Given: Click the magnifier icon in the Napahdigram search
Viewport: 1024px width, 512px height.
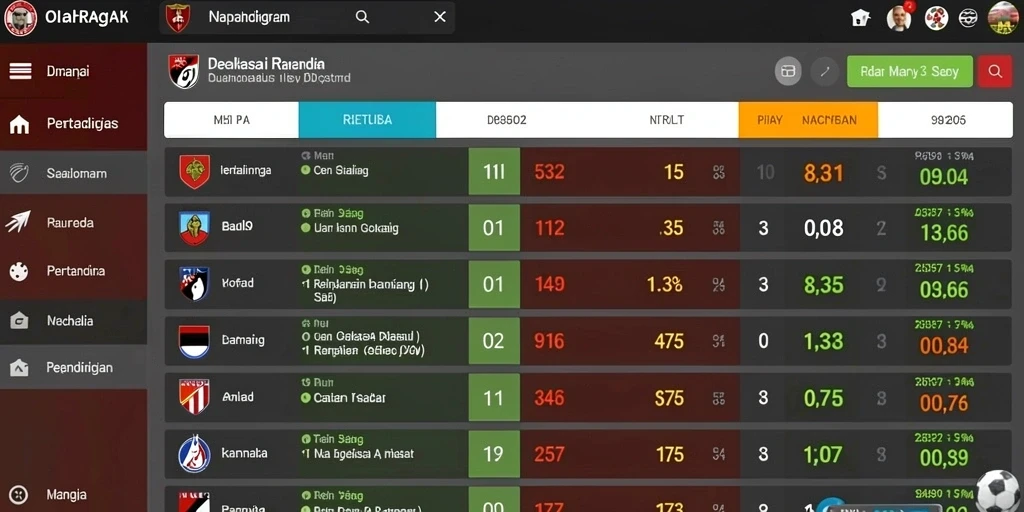Looking at the screenshot, I should tap(362, 17).
